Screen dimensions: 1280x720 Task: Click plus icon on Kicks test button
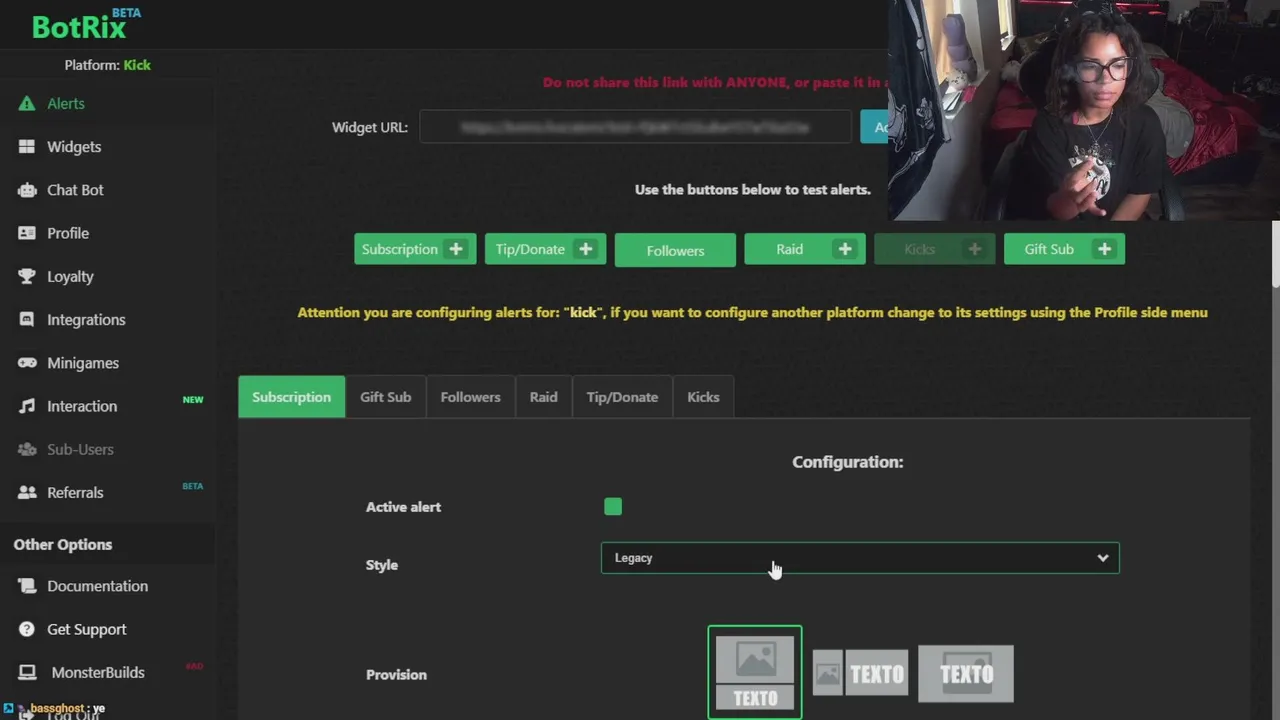pos(975,249)
